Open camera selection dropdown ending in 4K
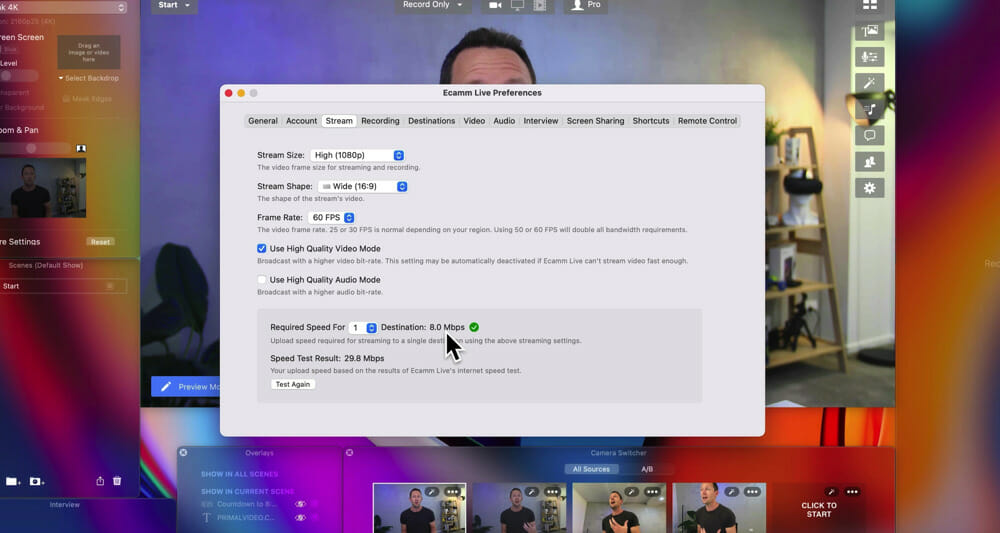This screenshot has height=533, width=1000. [64, 7]
